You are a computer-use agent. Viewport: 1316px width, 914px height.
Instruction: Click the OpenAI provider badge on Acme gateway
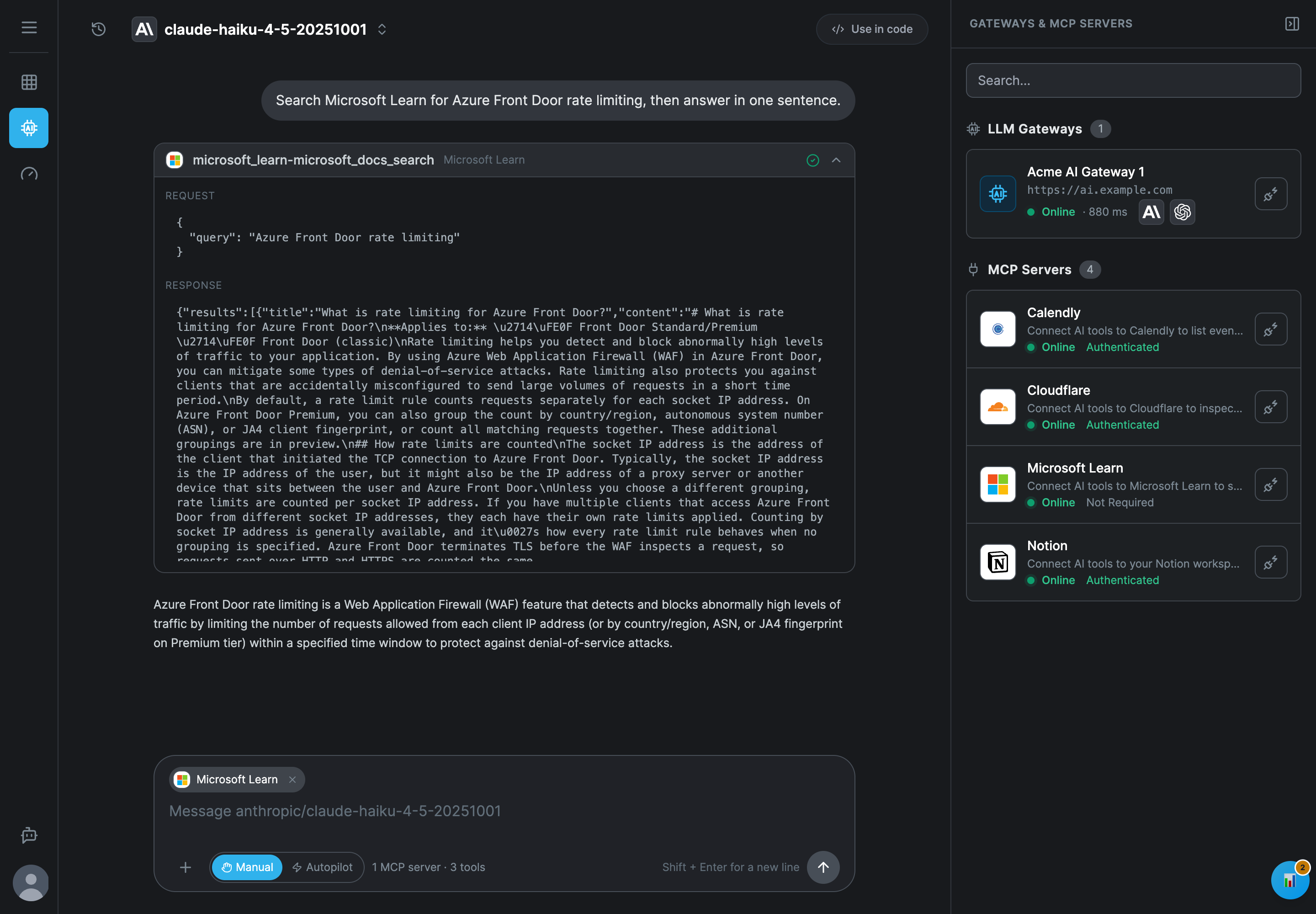point(1182,212)
